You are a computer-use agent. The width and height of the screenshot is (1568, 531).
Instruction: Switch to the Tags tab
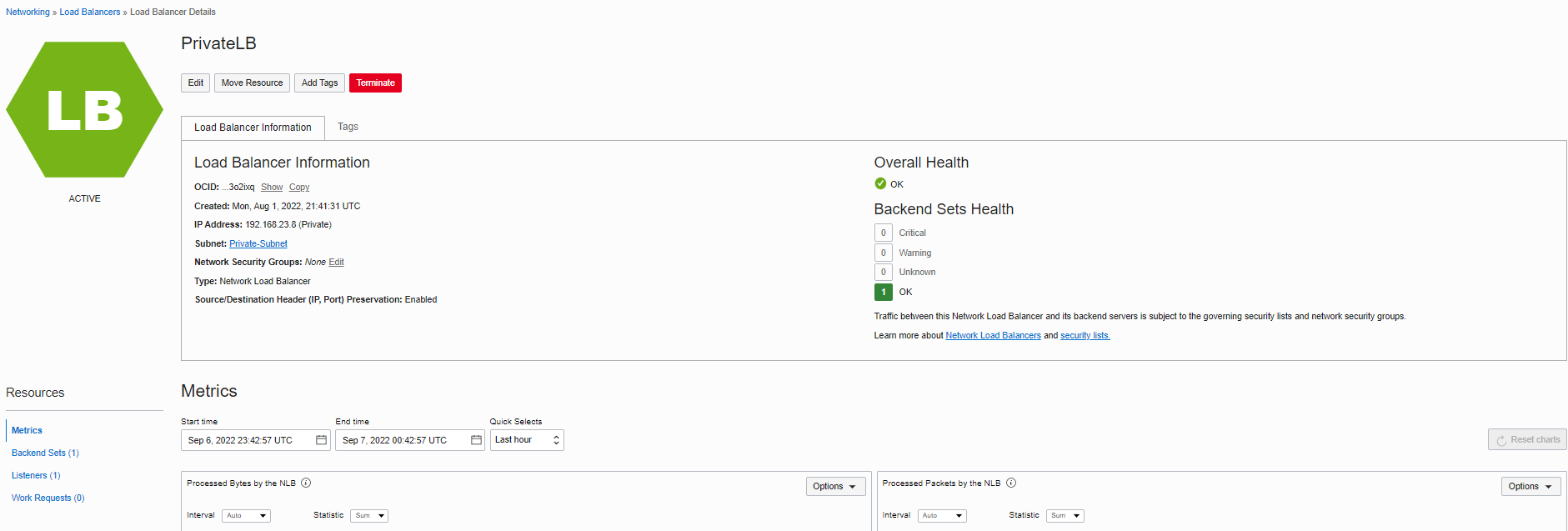(348, 127)
